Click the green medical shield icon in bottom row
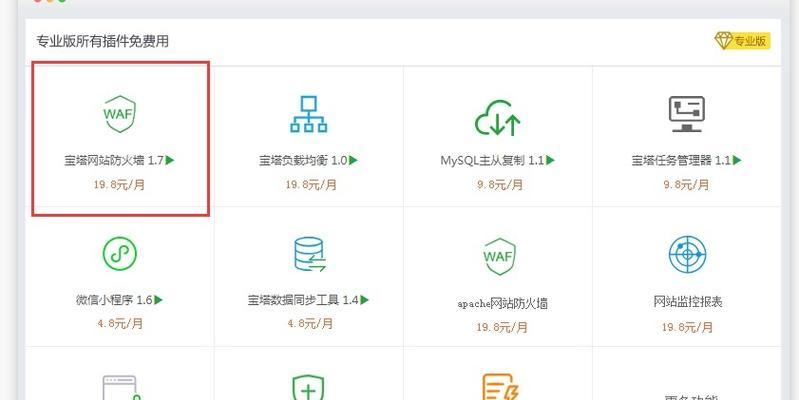This screenshot has width=799, height=400. [x=308, y=388]
